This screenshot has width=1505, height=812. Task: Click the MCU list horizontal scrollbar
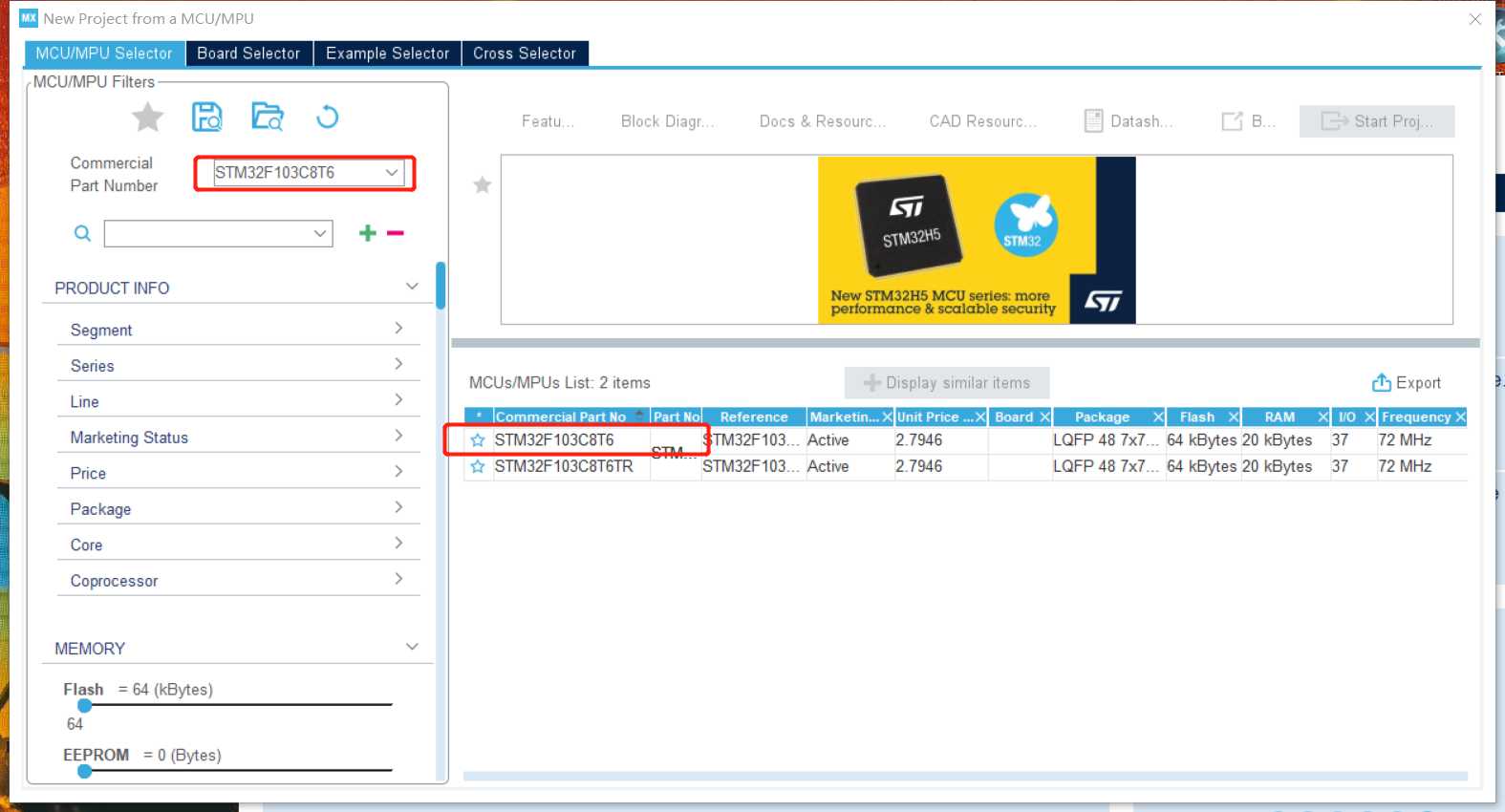[965, 777]
